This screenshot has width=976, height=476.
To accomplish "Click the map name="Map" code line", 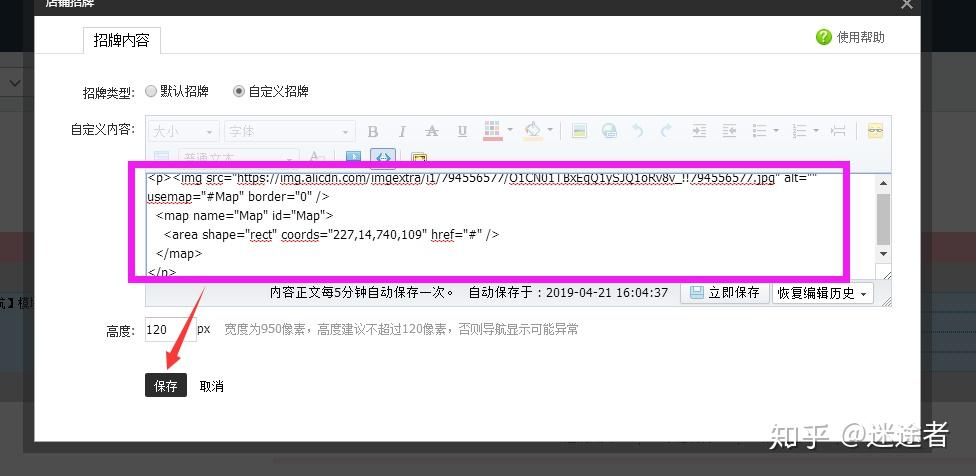I will point(245,215).
